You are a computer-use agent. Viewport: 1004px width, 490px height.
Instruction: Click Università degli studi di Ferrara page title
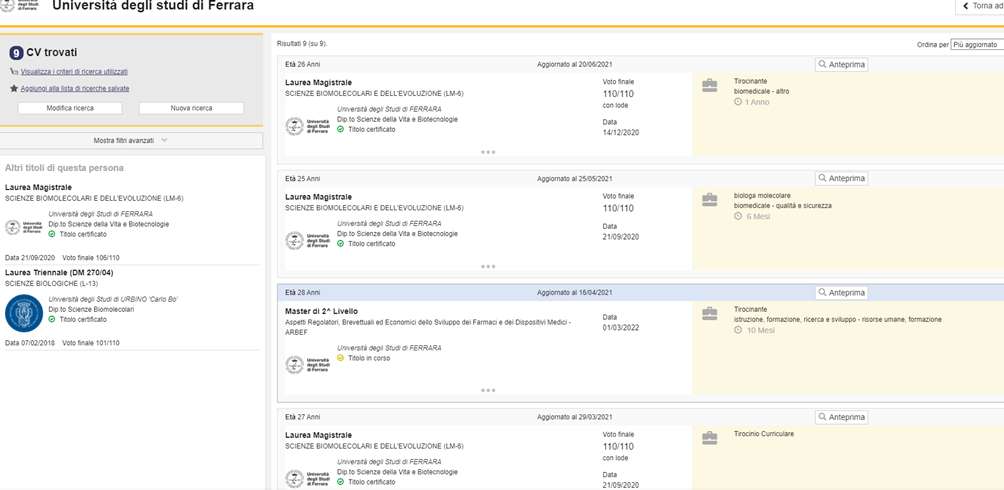click(152, 6)
